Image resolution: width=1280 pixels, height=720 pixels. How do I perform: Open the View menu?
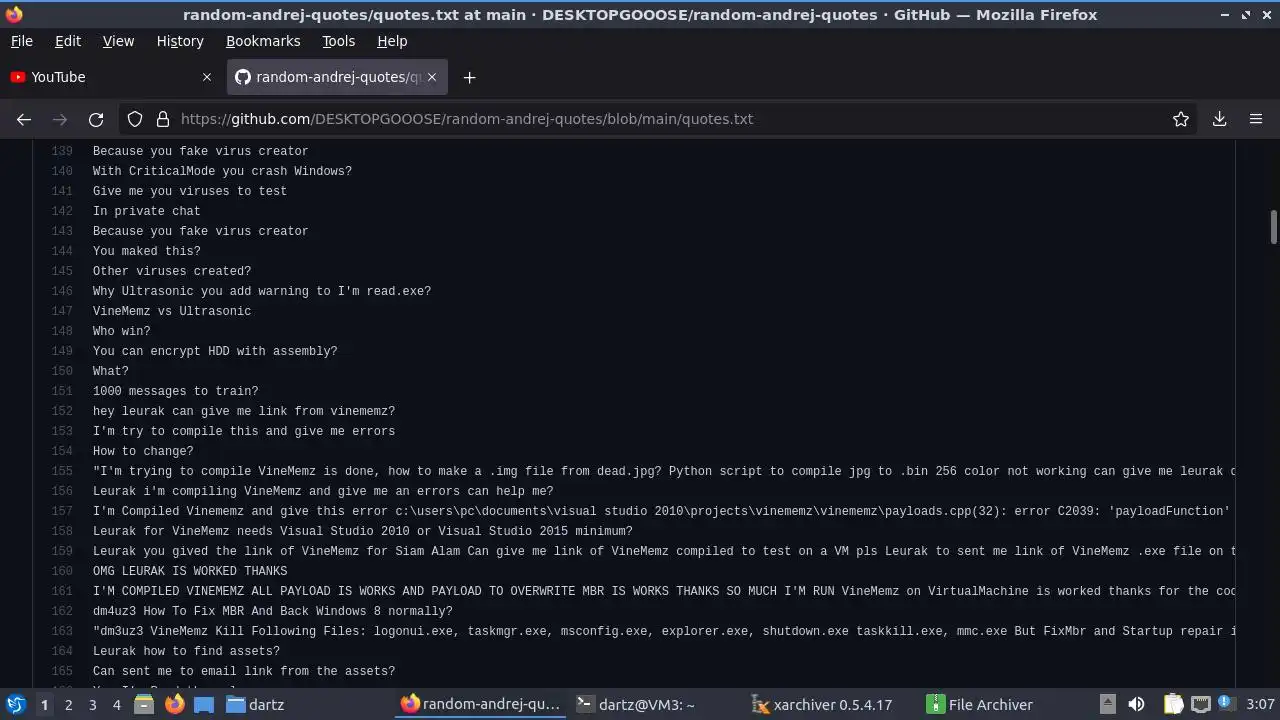[x=118, y=41]
